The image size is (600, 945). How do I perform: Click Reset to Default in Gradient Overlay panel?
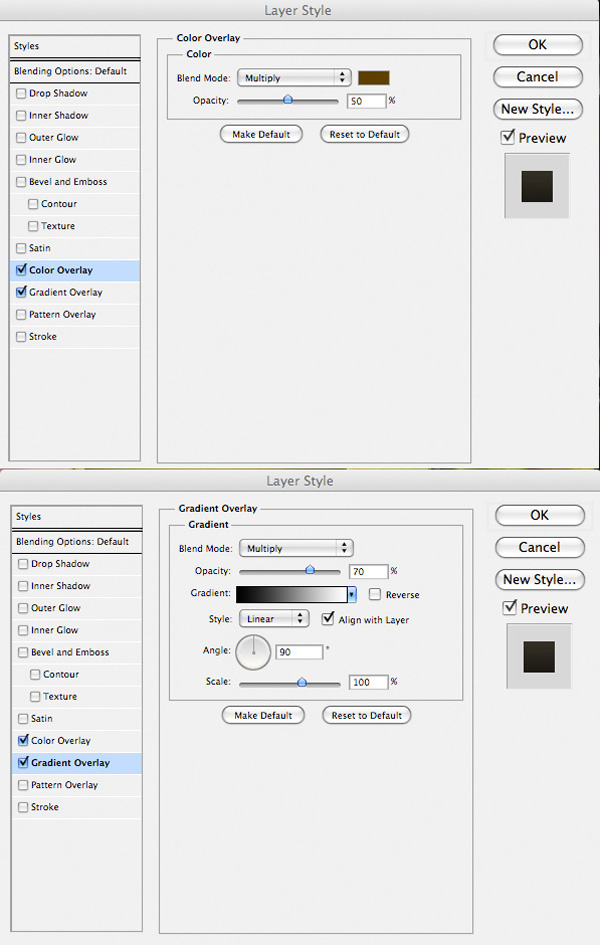coord(366,715)
